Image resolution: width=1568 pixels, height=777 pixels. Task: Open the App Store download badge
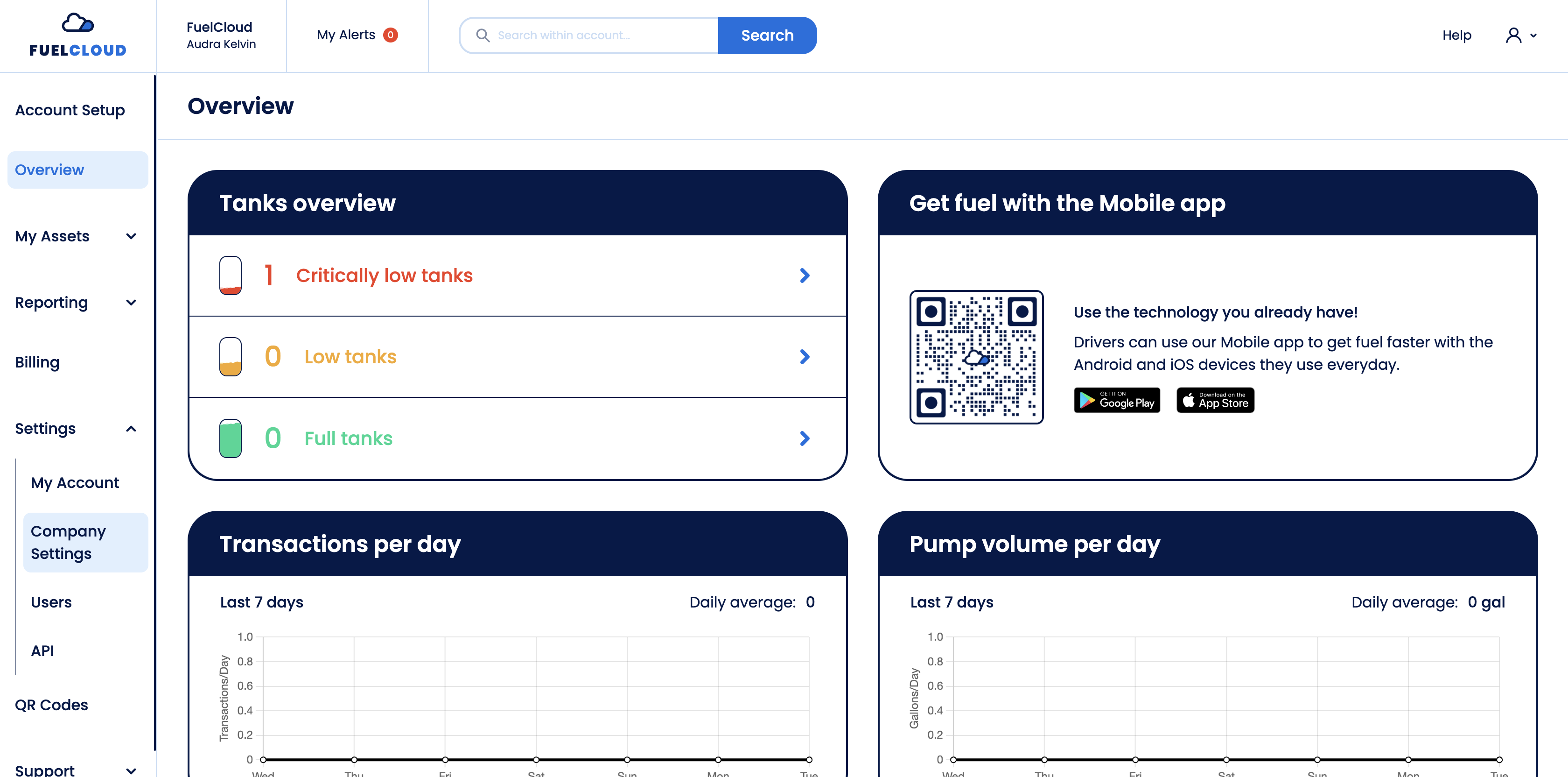pos(1215,400)
